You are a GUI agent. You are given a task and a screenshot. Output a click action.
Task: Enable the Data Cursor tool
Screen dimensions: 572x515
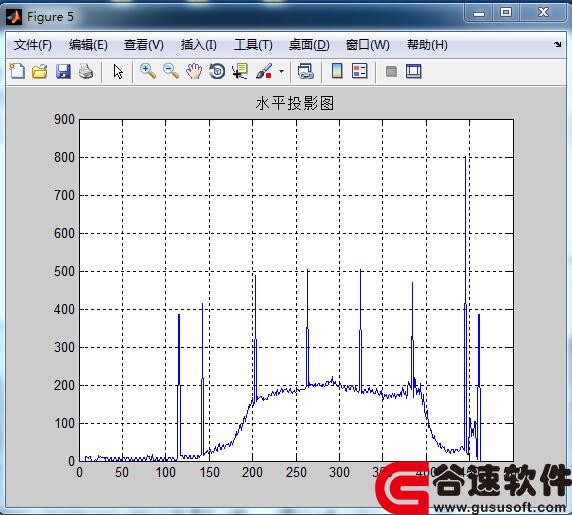pyautogui.click(x=240, y=71)
